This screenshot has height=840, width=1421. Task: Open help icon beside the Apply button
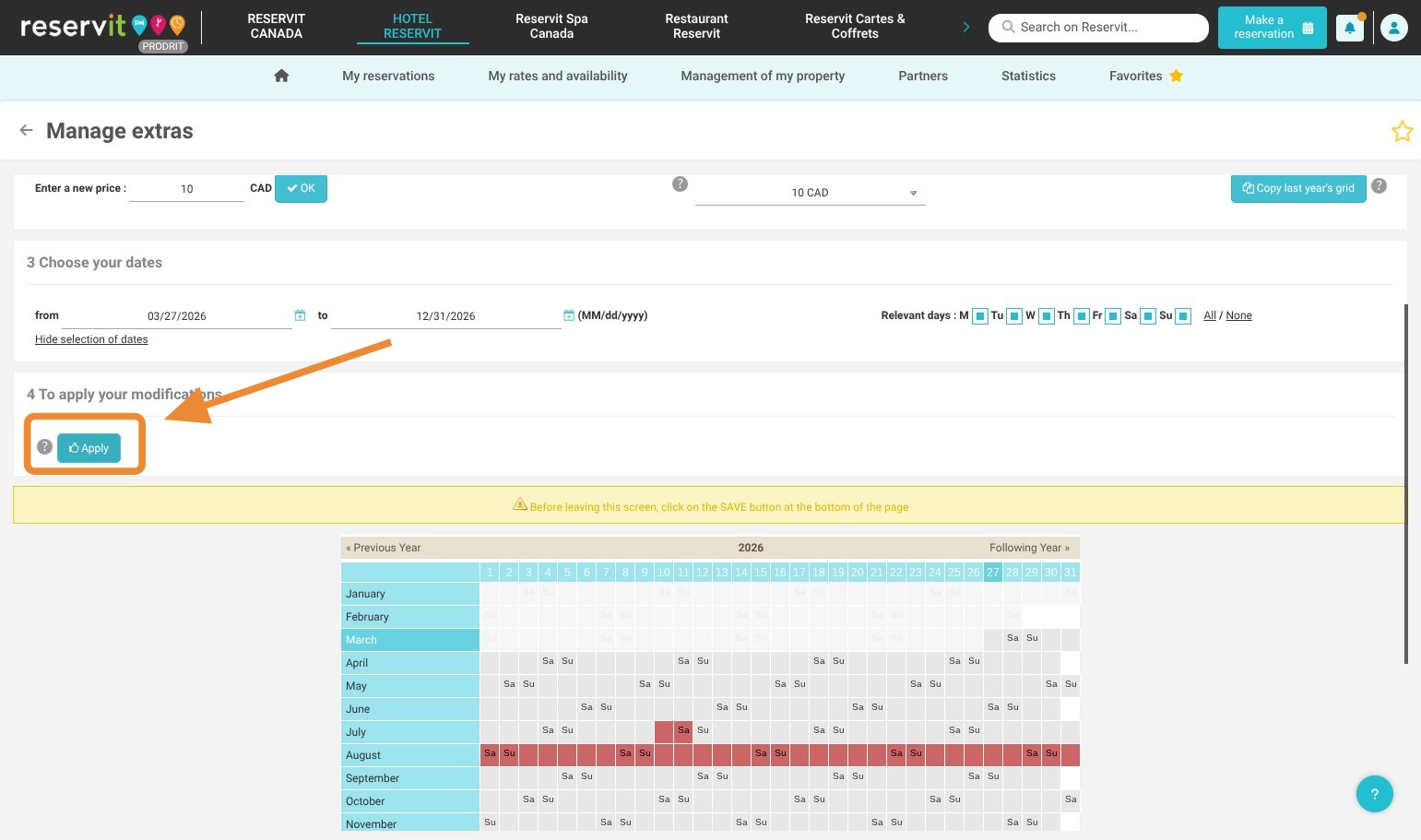coord(44,447)
